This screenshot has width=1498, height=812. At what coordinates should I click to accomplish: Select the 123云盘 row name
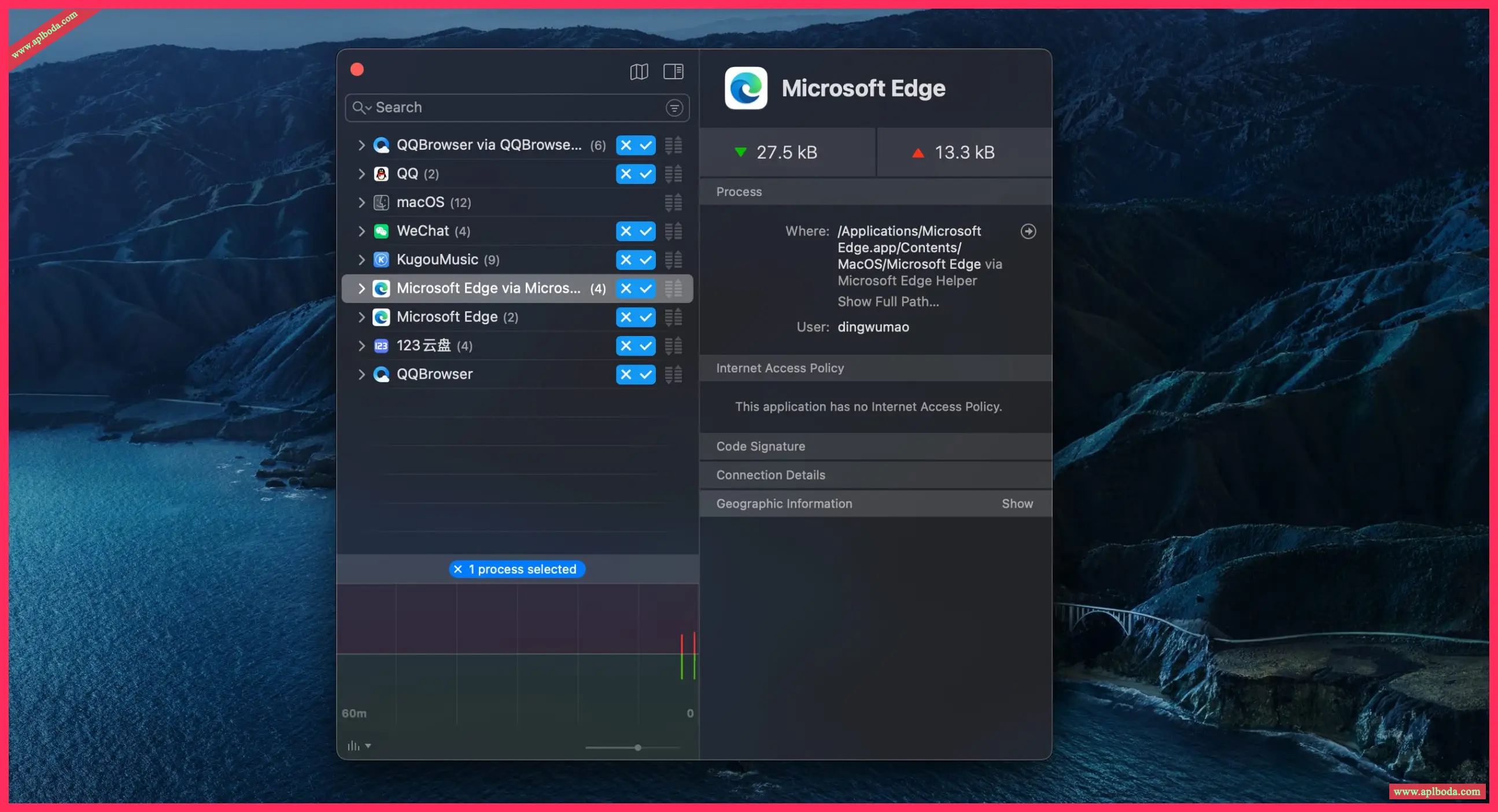click(423, 346)
